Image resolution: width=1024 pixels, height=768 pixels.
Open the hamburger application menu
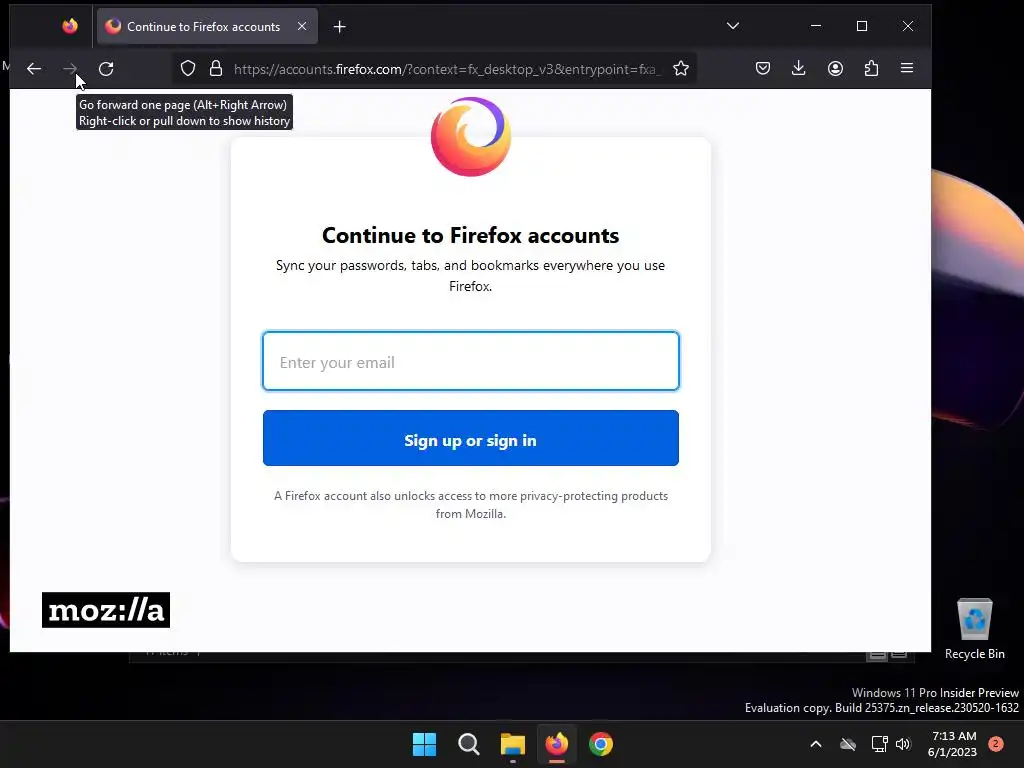907,68
